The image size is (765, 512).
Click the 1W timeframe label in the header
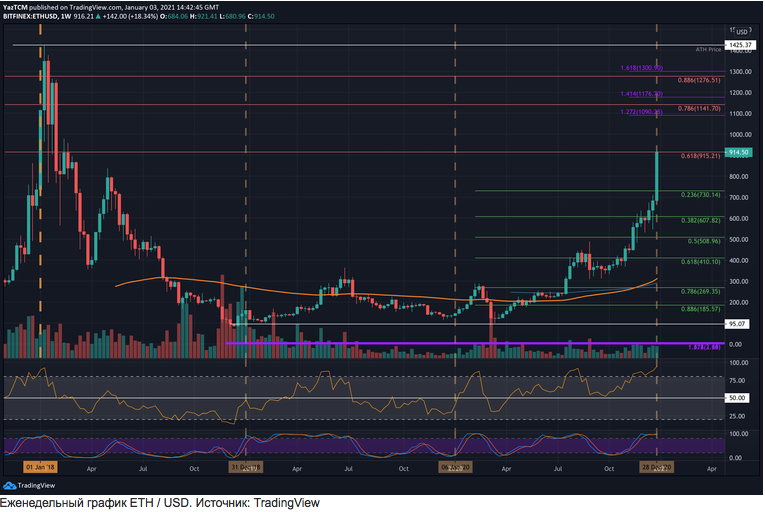point(70,17)
